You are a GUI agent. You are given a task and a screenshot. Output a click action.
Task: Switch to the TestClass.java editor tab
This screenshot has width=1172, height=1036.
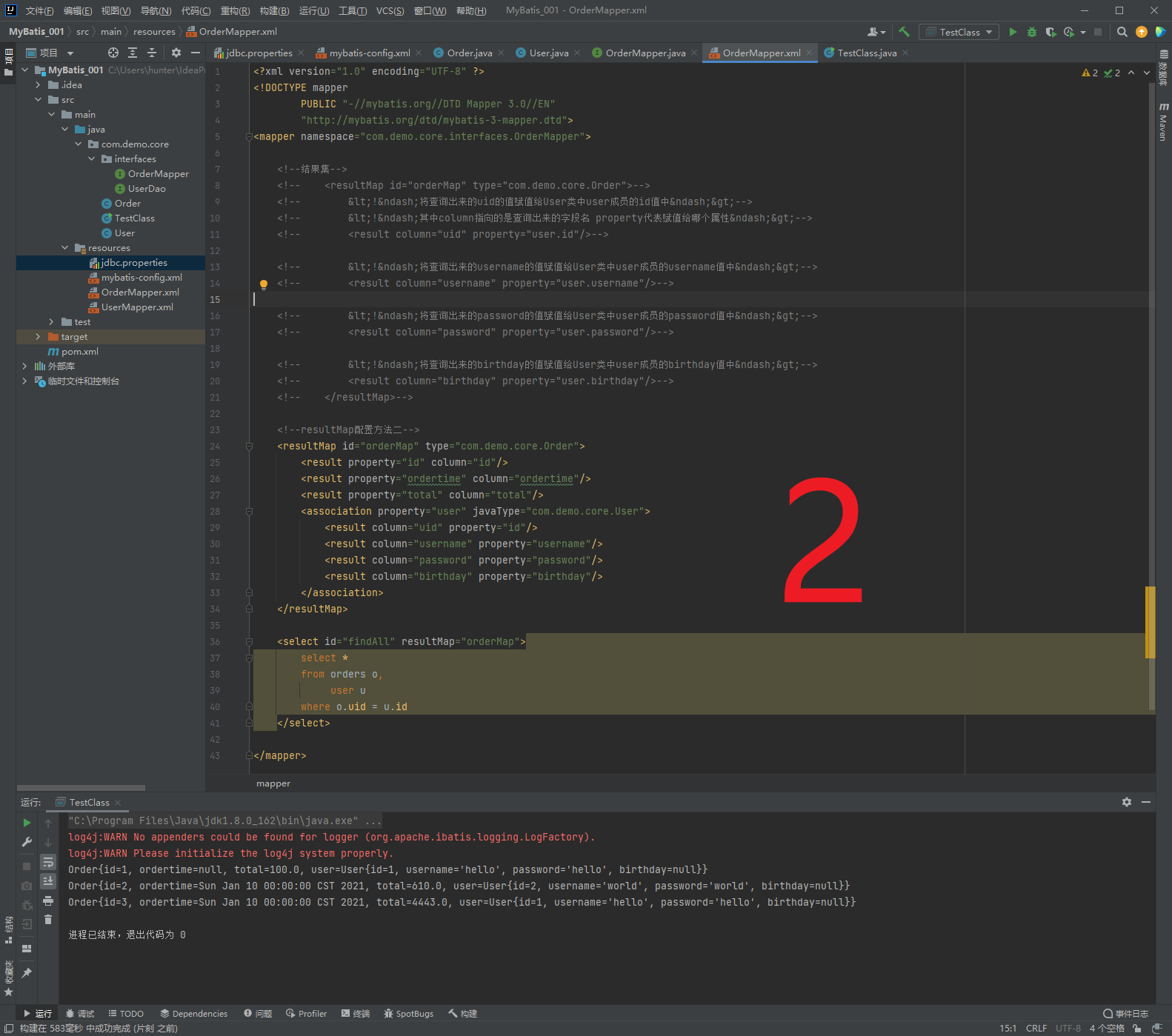point(866,53)
